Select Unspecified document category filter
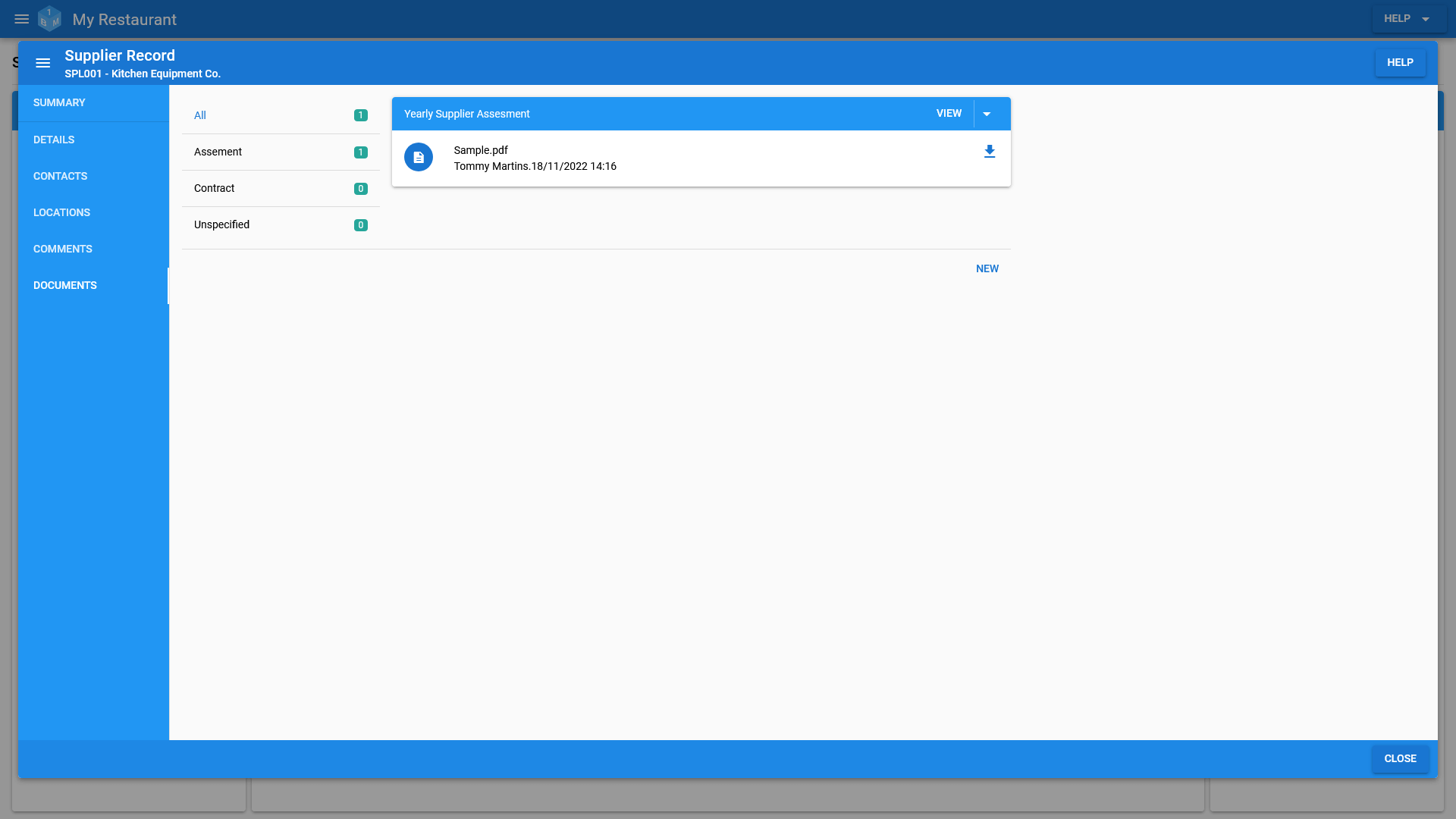This screenshot has width=1456, height=819. (280, 224)
